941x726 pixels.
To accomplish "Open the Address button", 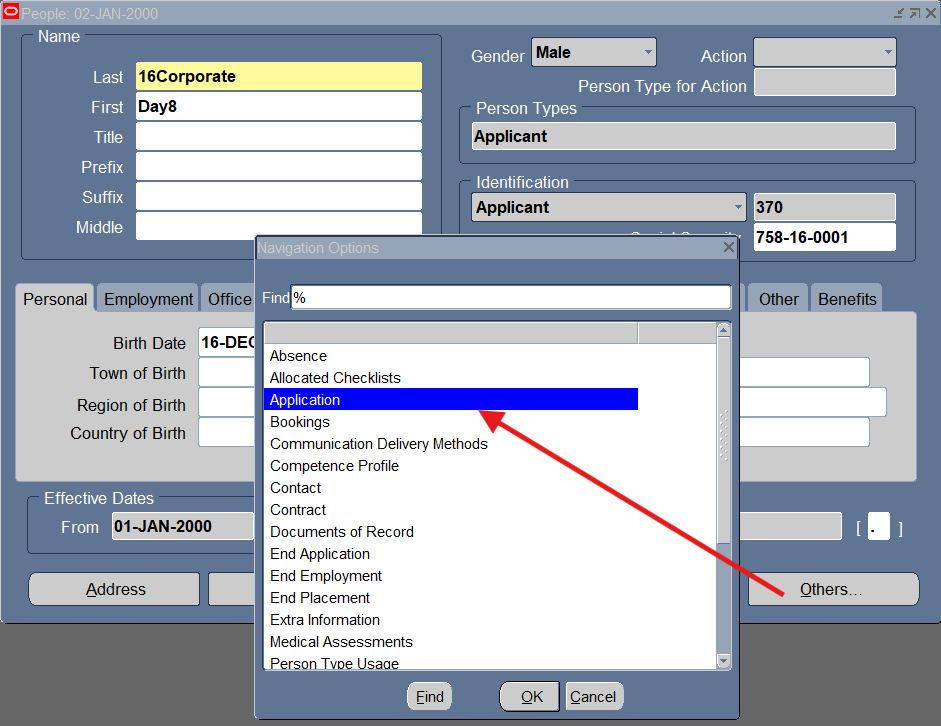I will [x=115, y=590].
